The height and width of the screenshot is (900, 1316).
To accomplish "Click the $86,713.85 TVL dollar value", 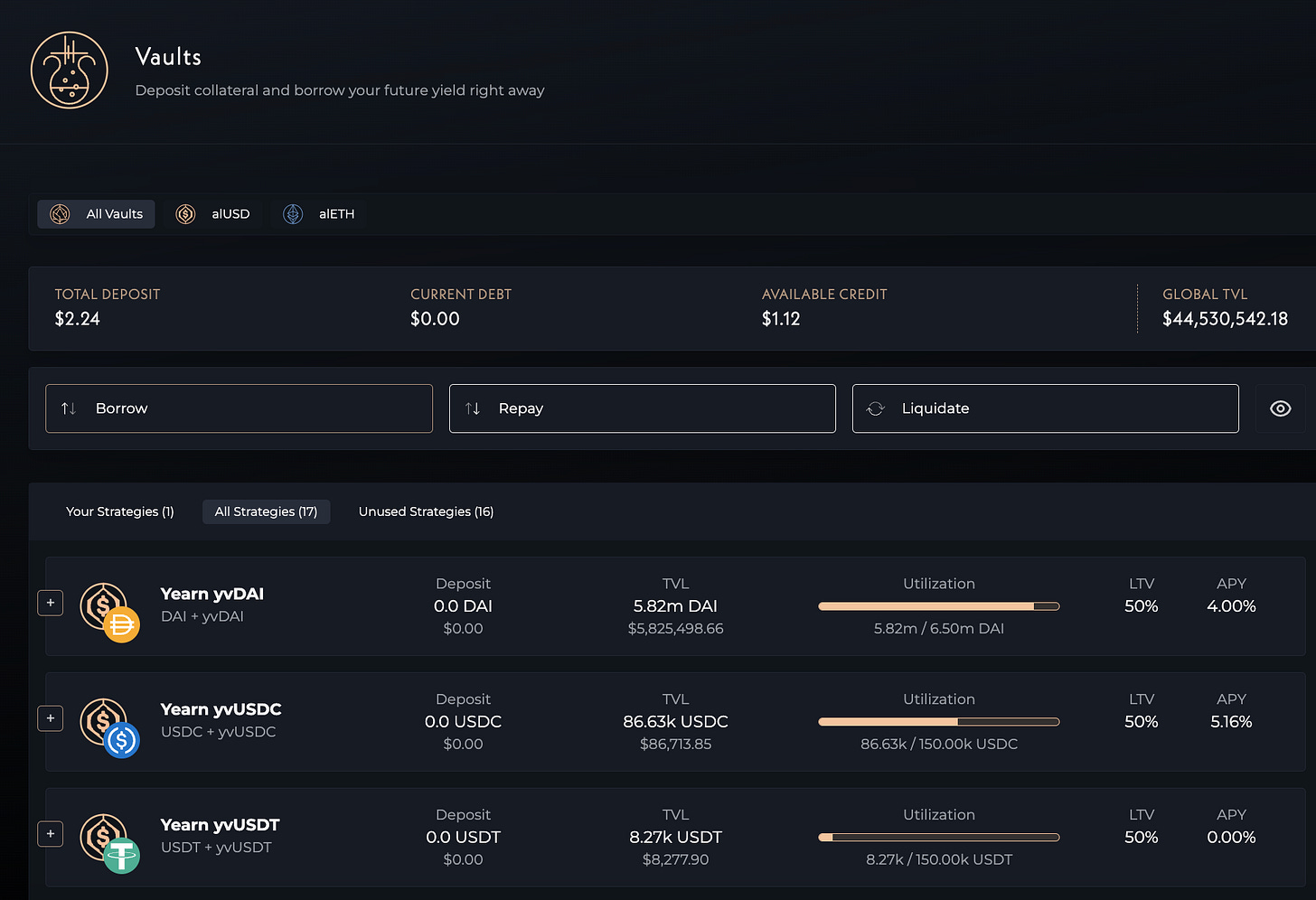I will tap(675, 745).
